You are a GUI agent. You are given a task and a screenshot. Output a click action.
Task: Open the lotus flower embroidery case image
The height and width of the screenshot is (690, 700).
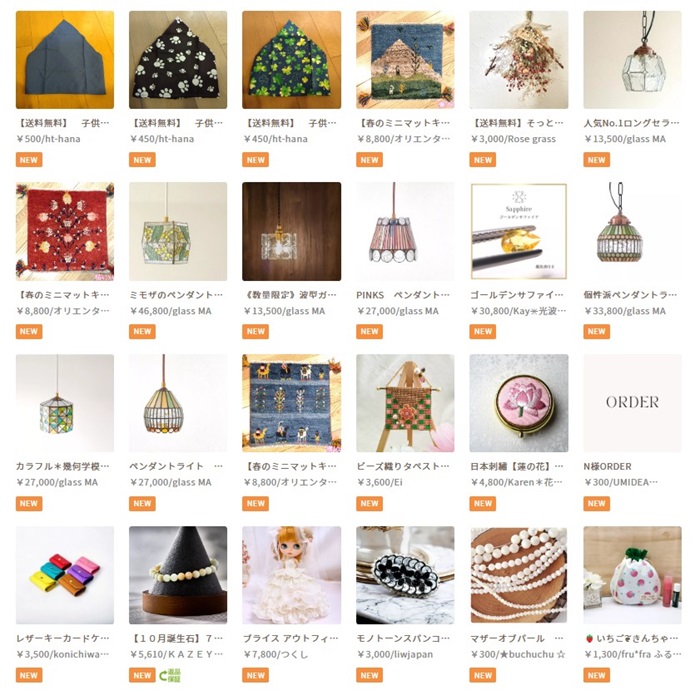519,403
